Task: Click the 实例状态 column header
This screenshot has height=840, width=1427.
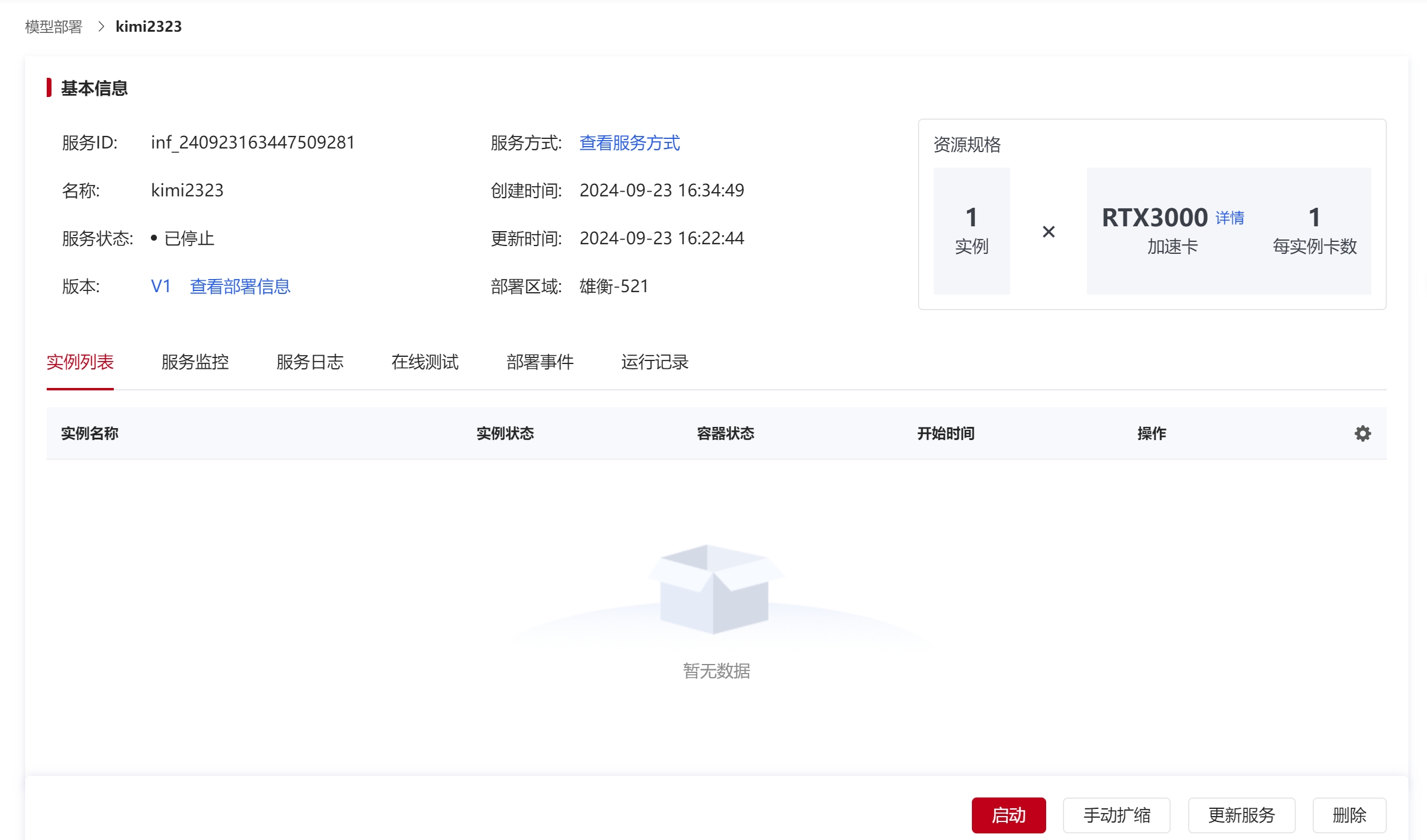Action: [505, 433]
